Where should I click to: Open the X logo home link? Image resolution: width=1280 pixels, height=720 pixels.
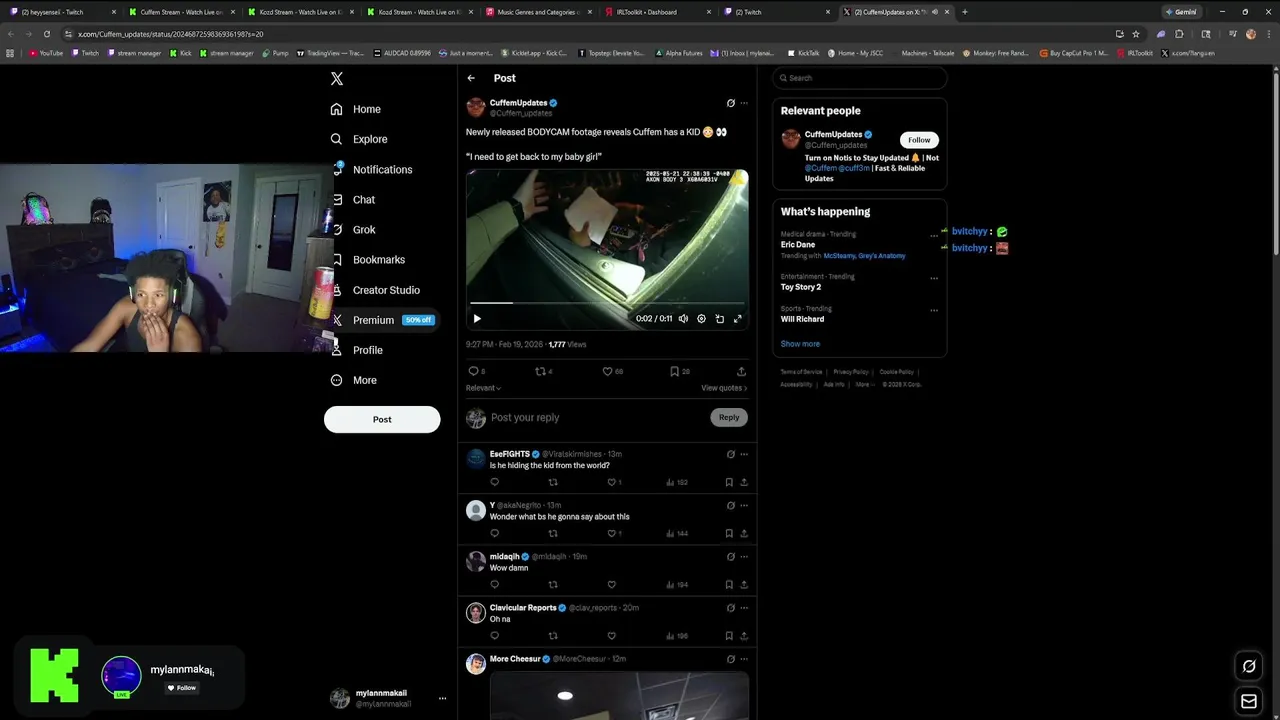(x=337, y=79)
